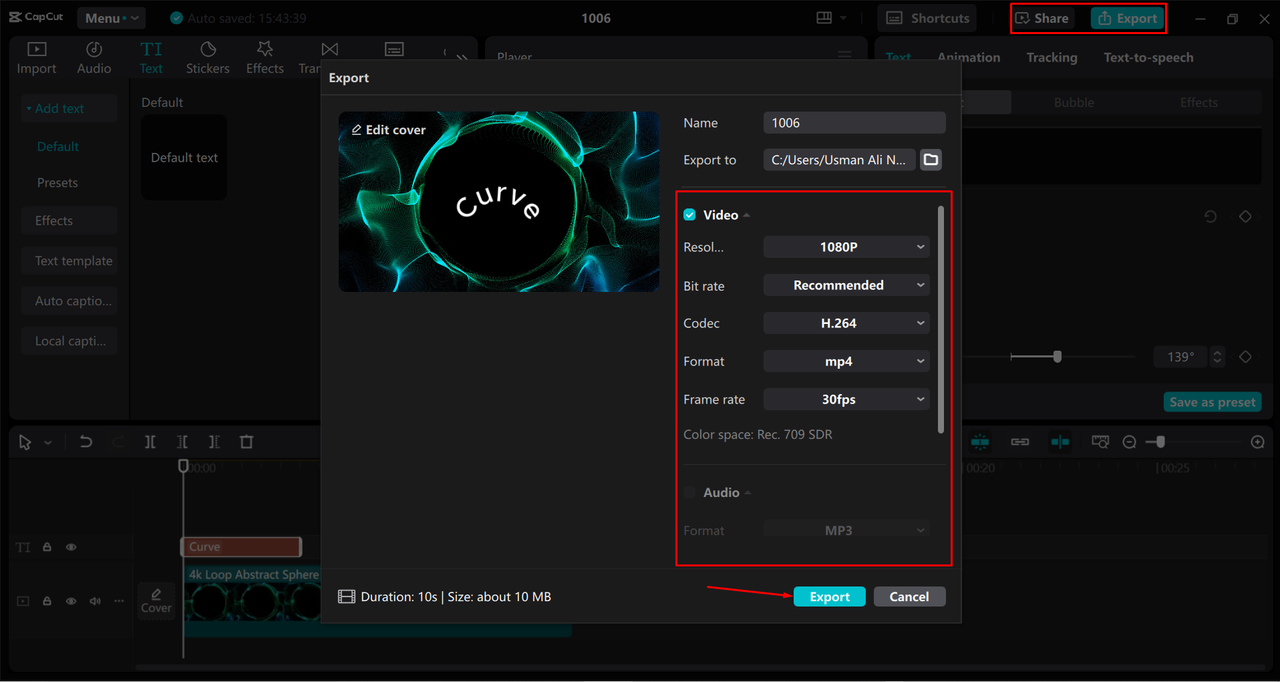Click Save as preset button
The width and height of the screenshot is (1280, 682).
1213,402
